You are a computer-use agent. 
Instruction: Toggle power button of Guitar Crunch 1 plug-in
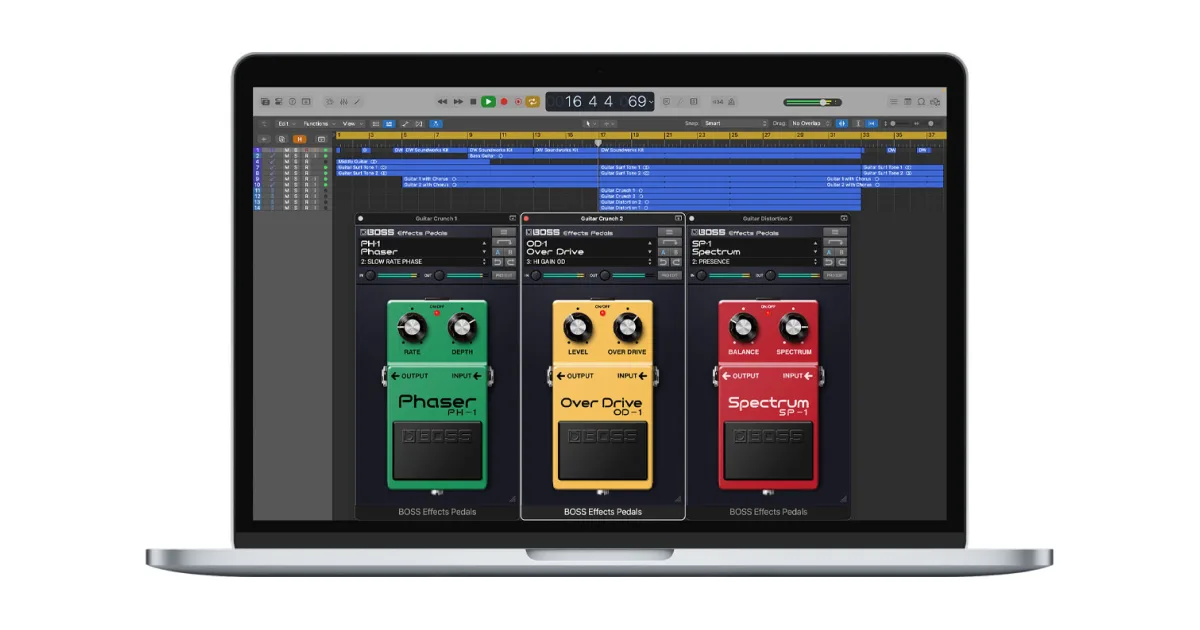click(x=360, y=218)
